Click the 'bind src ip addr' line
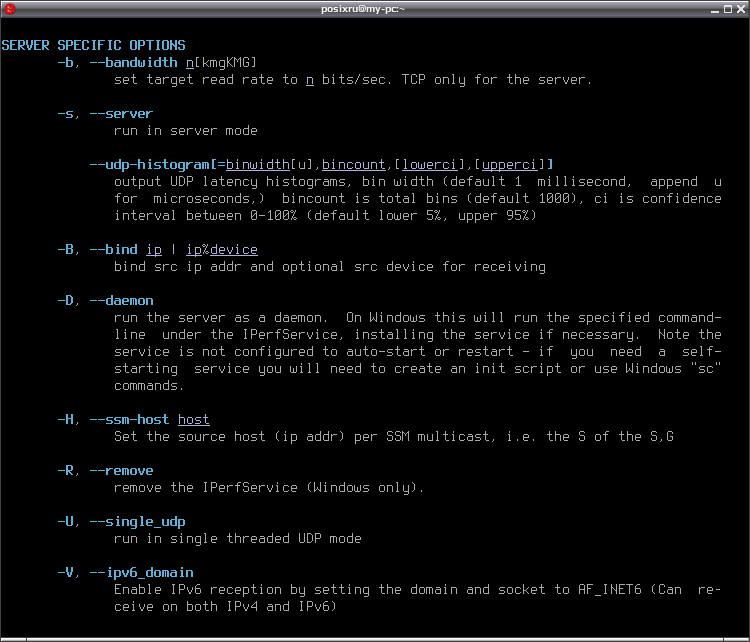The width and height of the screenshot is (750, 642). click(330, 266)
